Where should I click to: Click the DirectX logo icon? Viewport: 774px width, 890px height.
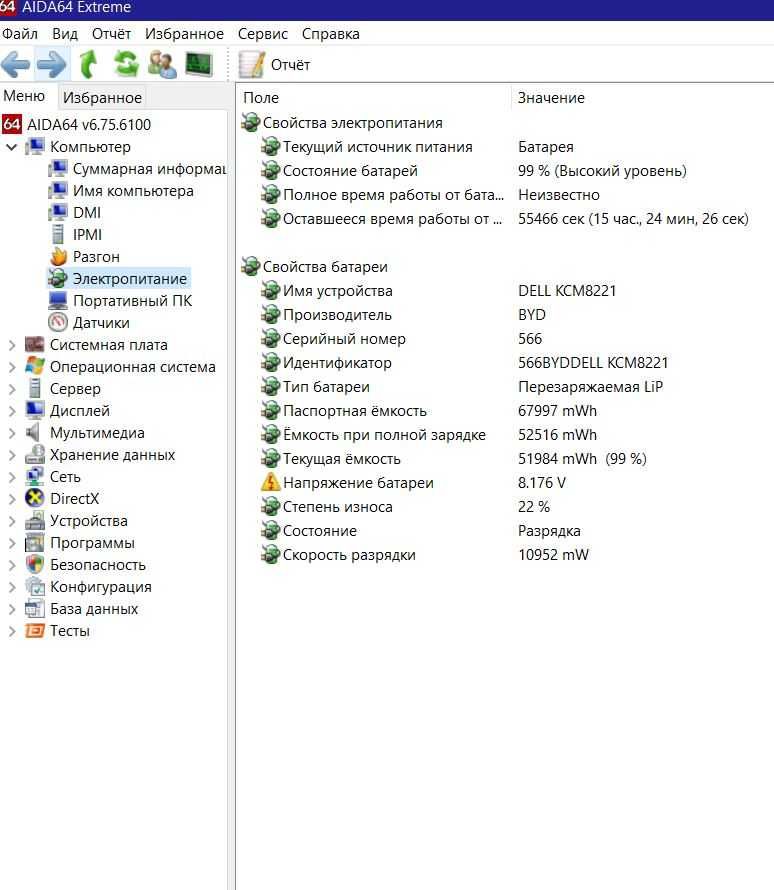coord(35,498)
